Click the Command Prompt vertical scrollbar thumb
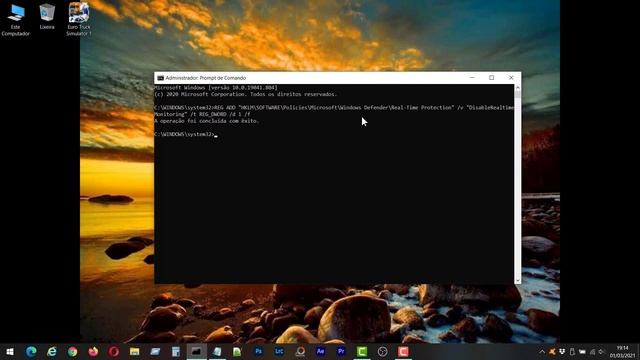Viewport: 640px width, 360px height. coord(518,94)
